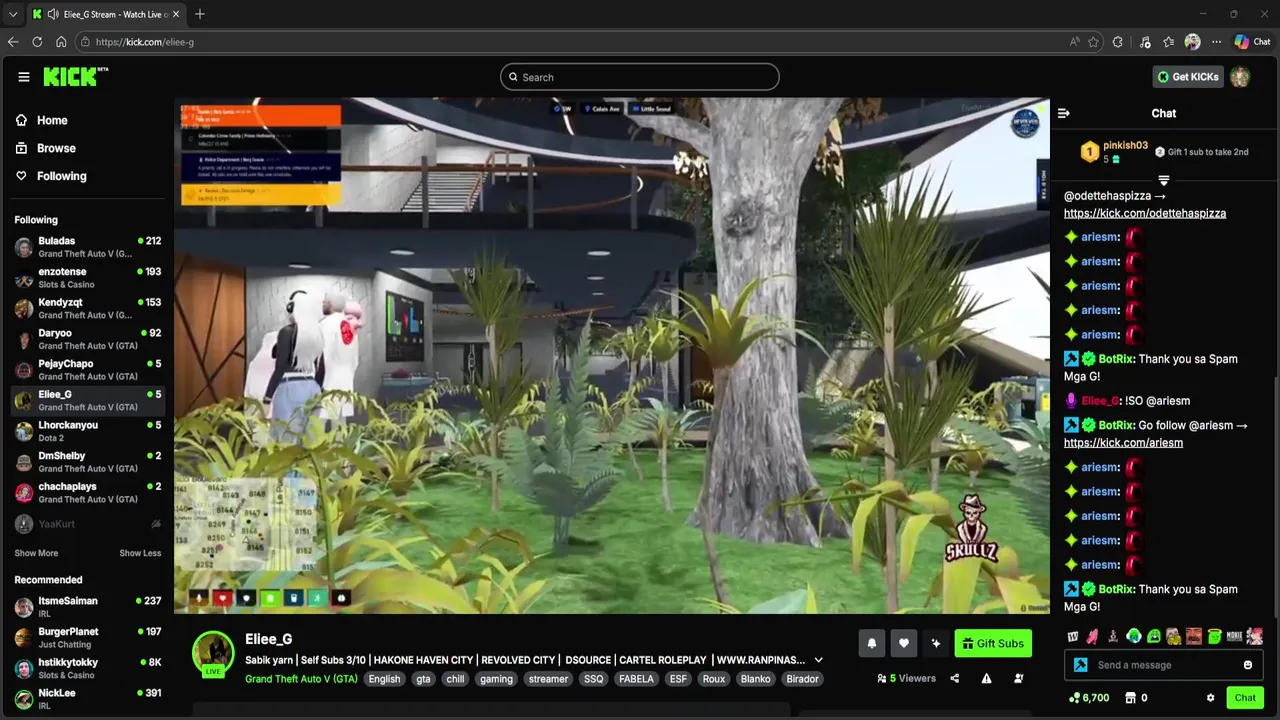This screenshot has height=720, width=1280.
Task: Open the kick.com/odettehaspizza link
Action: [1145, 213]
